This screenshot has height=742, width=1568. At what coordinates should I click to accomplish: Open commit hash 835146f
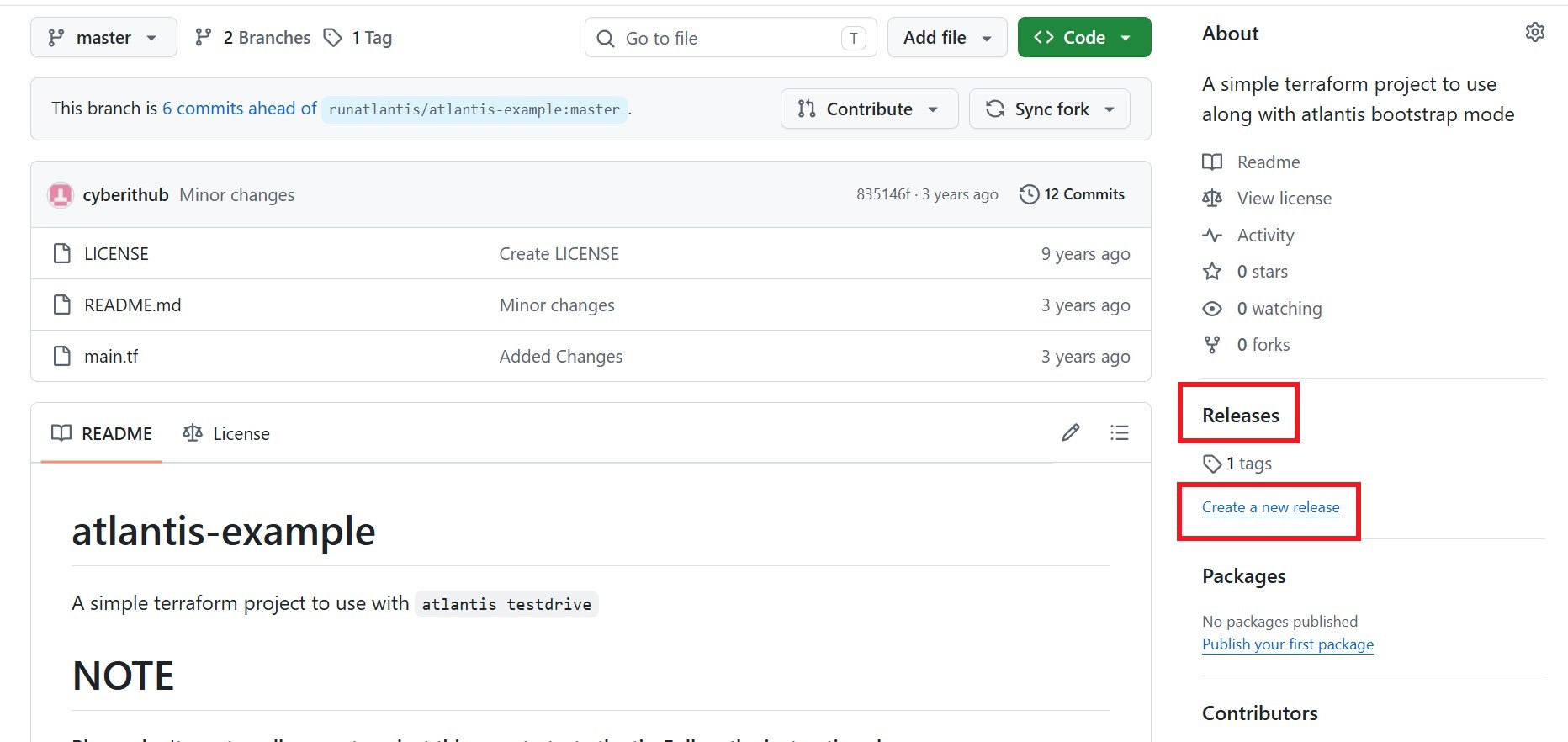tap(883, 194)
